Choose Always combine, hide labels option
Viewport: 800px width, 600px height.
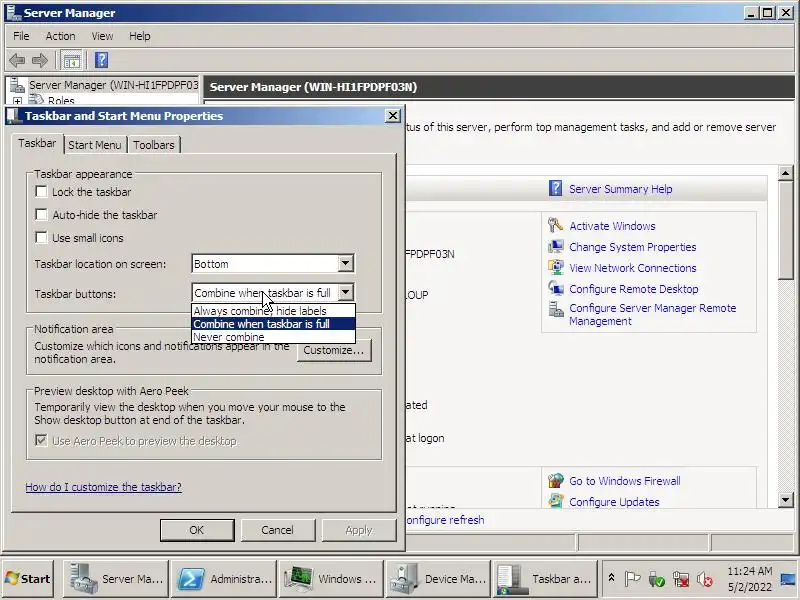coord(273,311)
